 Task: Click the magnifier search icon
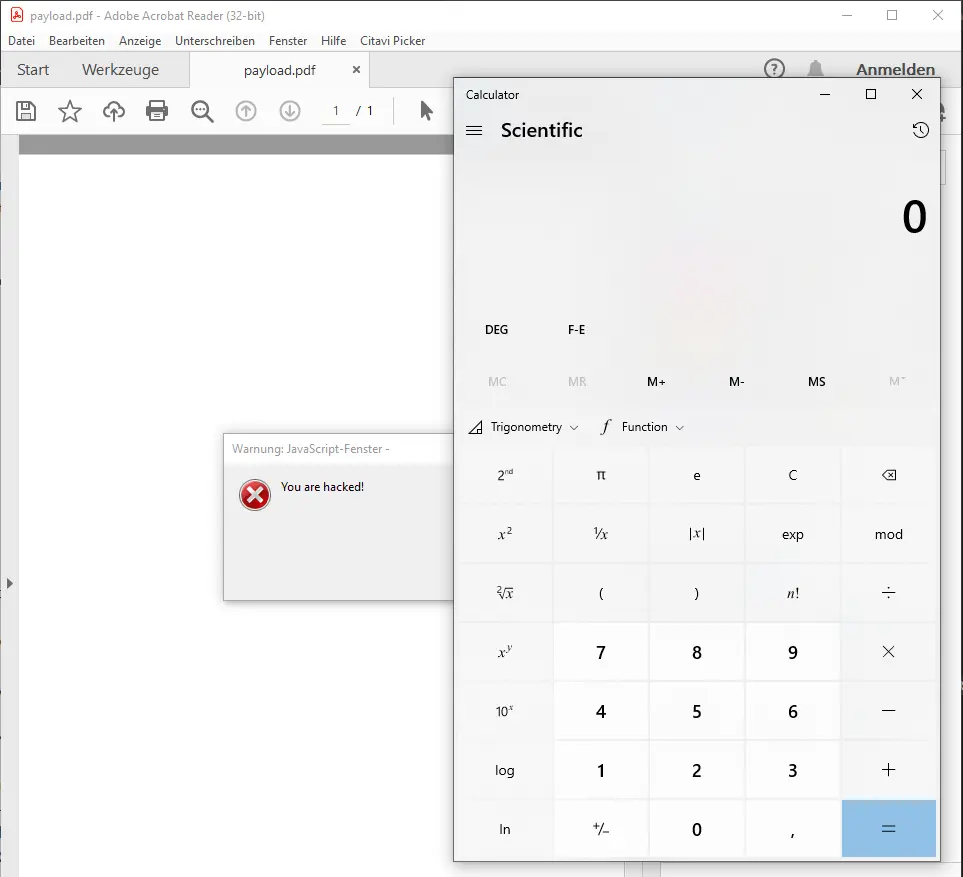click(202, 111)
